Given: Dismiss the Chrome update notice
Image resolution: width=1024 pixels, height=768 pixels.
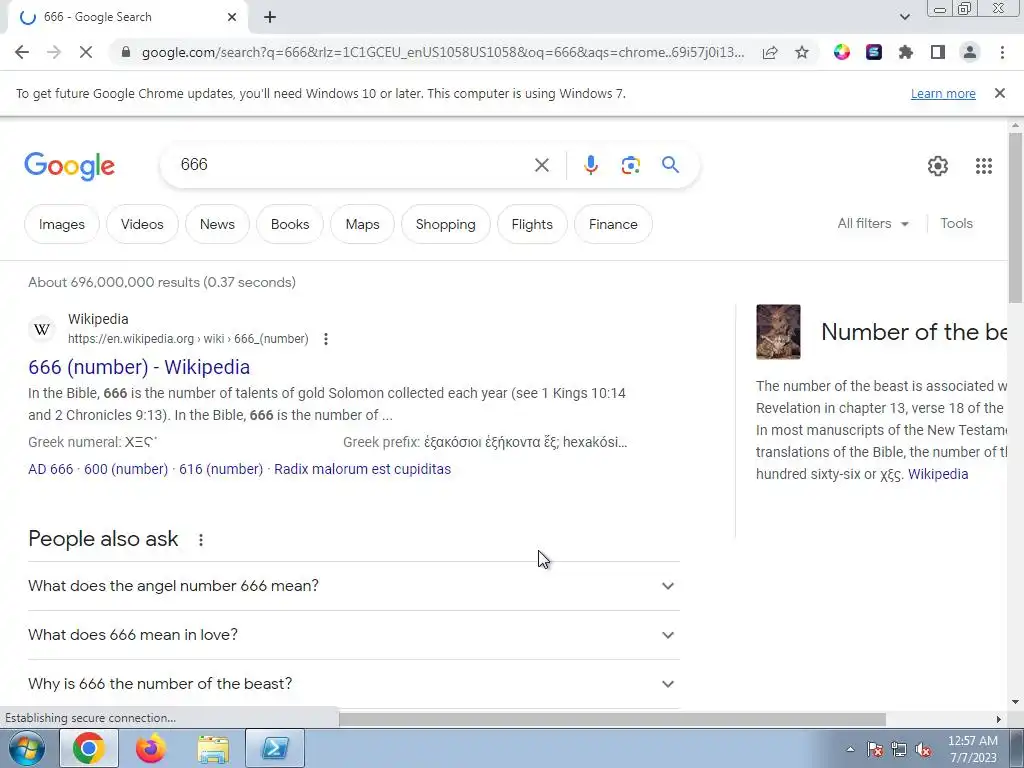Looking at the screenshot, I should pyautogui.click(x=999, y=93).
